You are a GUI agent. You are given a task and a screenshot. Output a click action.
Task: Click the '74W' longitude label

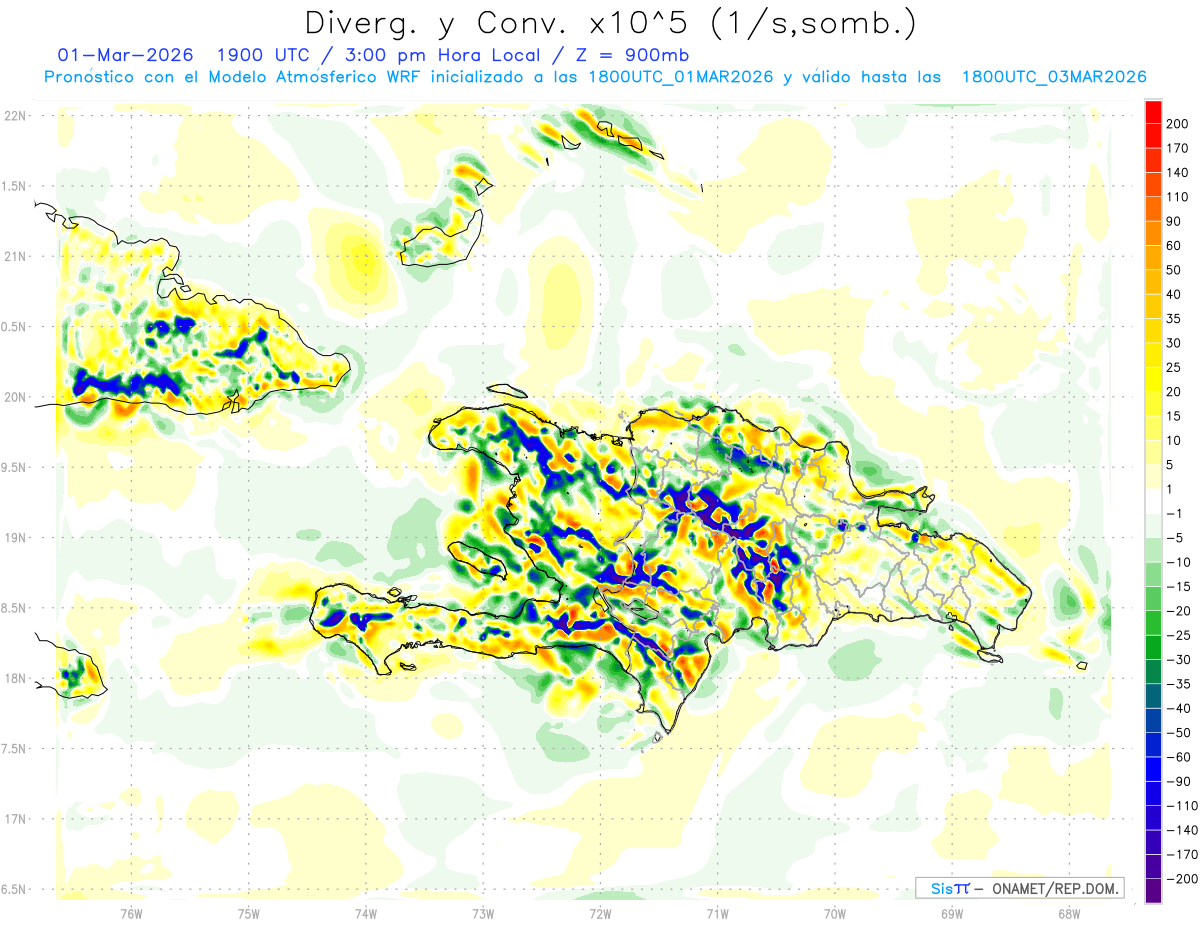pyautogui.click(x=366, y=913)
